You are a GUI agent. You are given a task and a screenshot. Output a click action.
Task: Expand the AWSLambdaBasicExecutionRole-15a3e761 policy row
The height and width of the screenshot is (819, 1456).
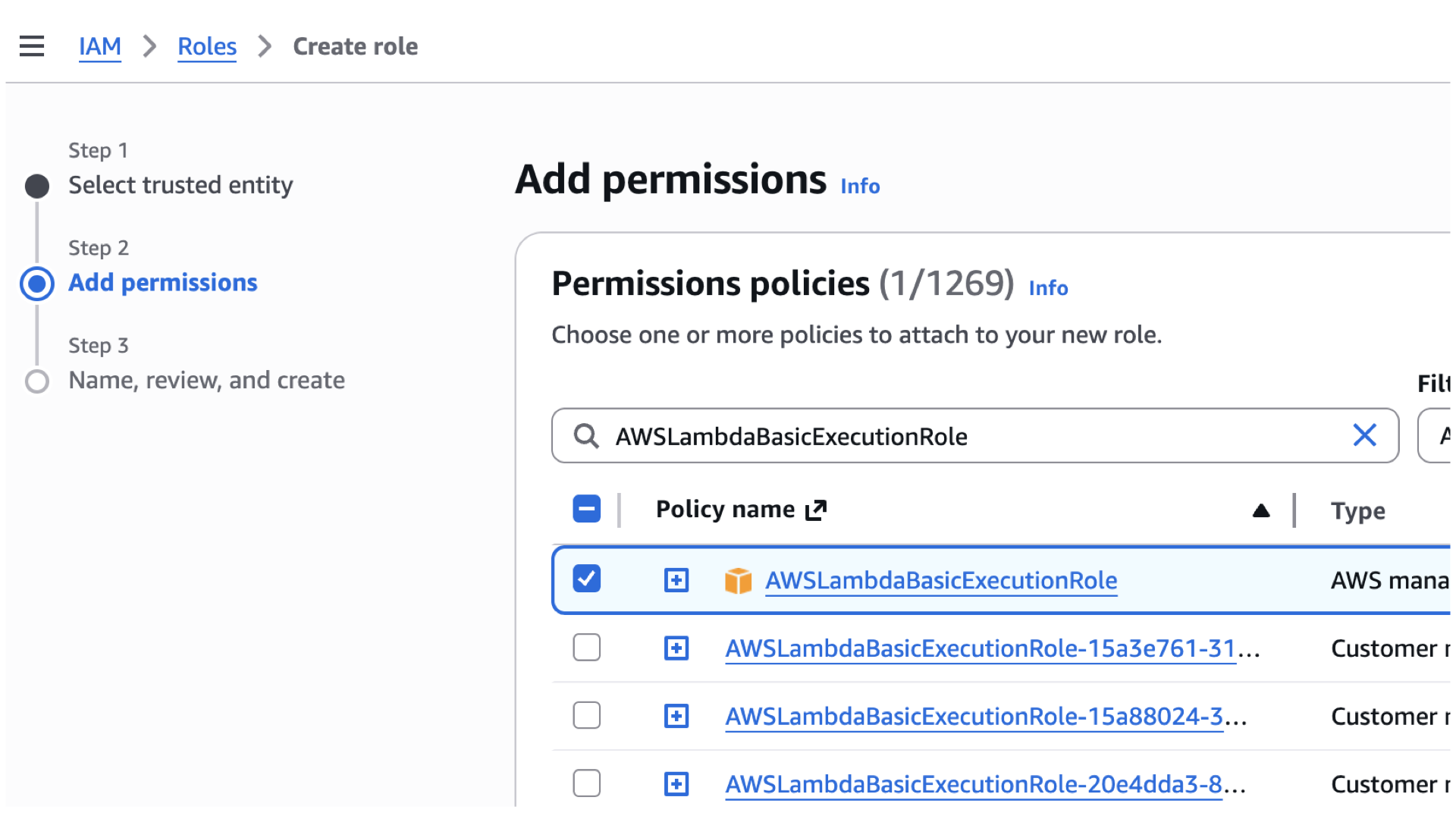[676, 648]
